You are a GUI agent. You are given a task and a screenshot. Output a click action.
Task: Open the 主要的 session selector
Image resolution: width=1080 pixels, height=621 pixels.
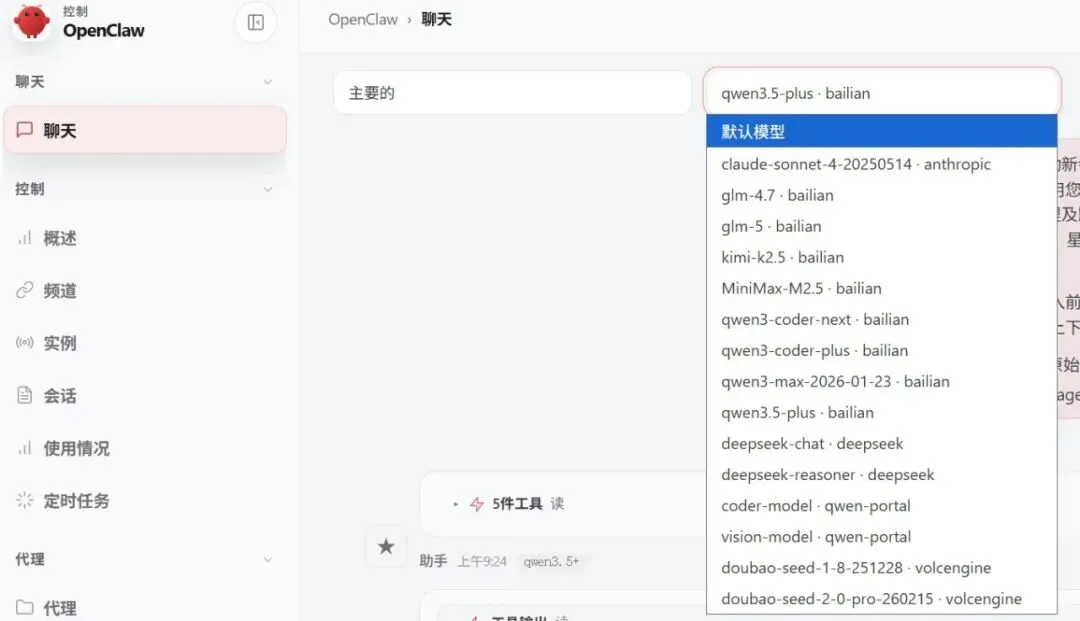click(x=512, y=93)
